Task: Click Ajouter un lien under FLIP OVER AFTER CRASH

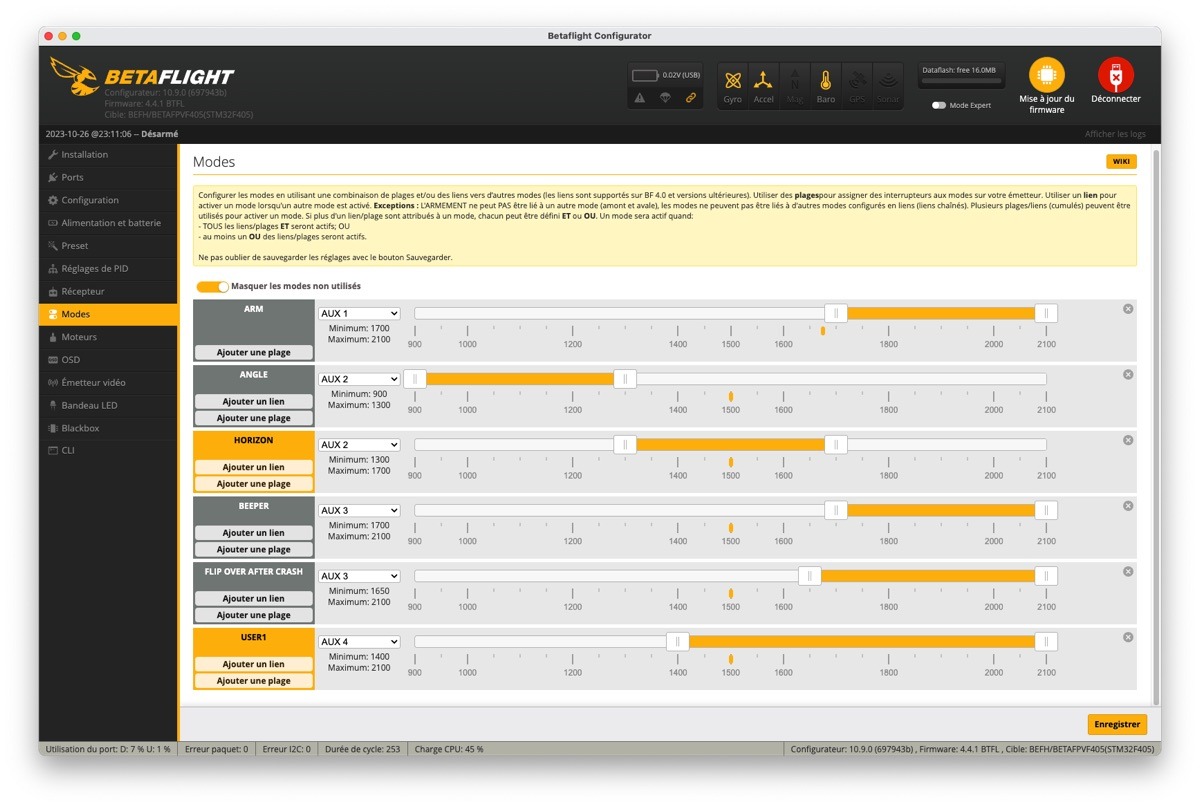Action: point(254,598)
